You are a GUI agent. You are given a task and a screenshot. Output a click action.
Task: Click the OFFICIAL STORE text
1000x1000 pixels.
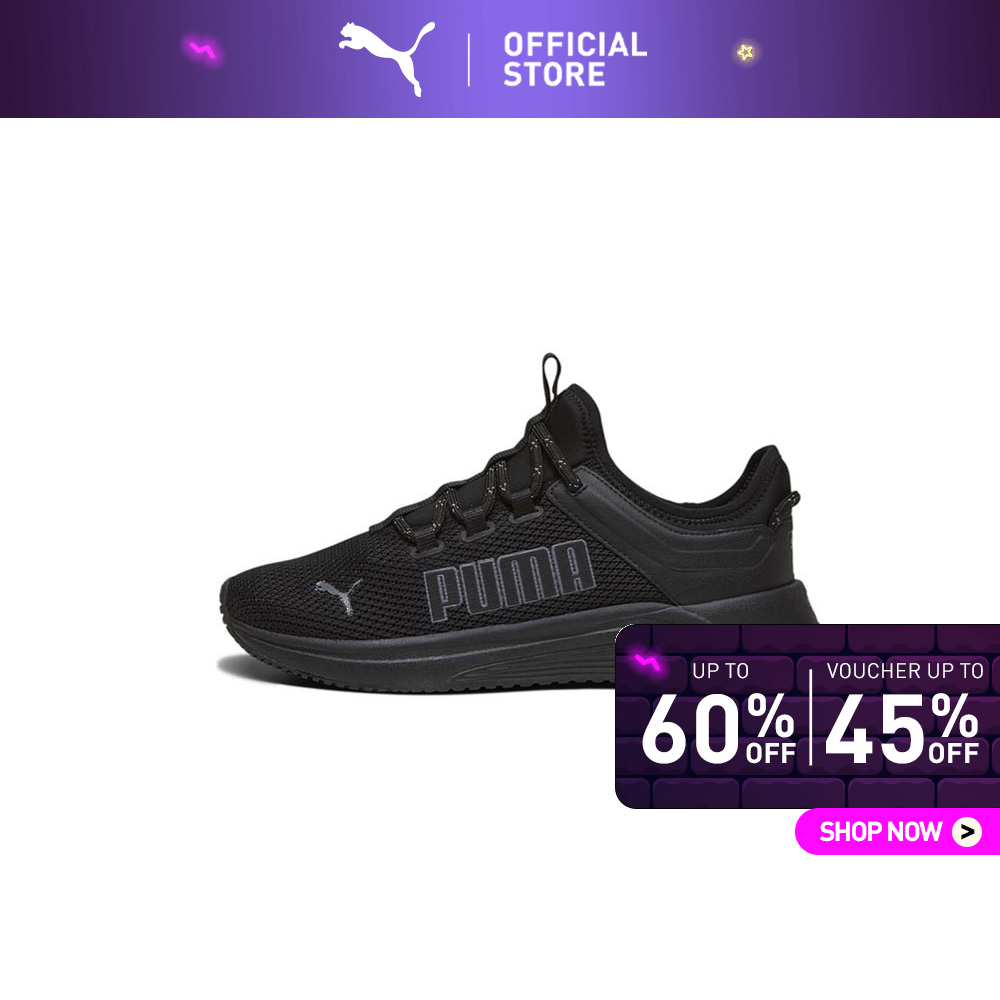(575, 59)
